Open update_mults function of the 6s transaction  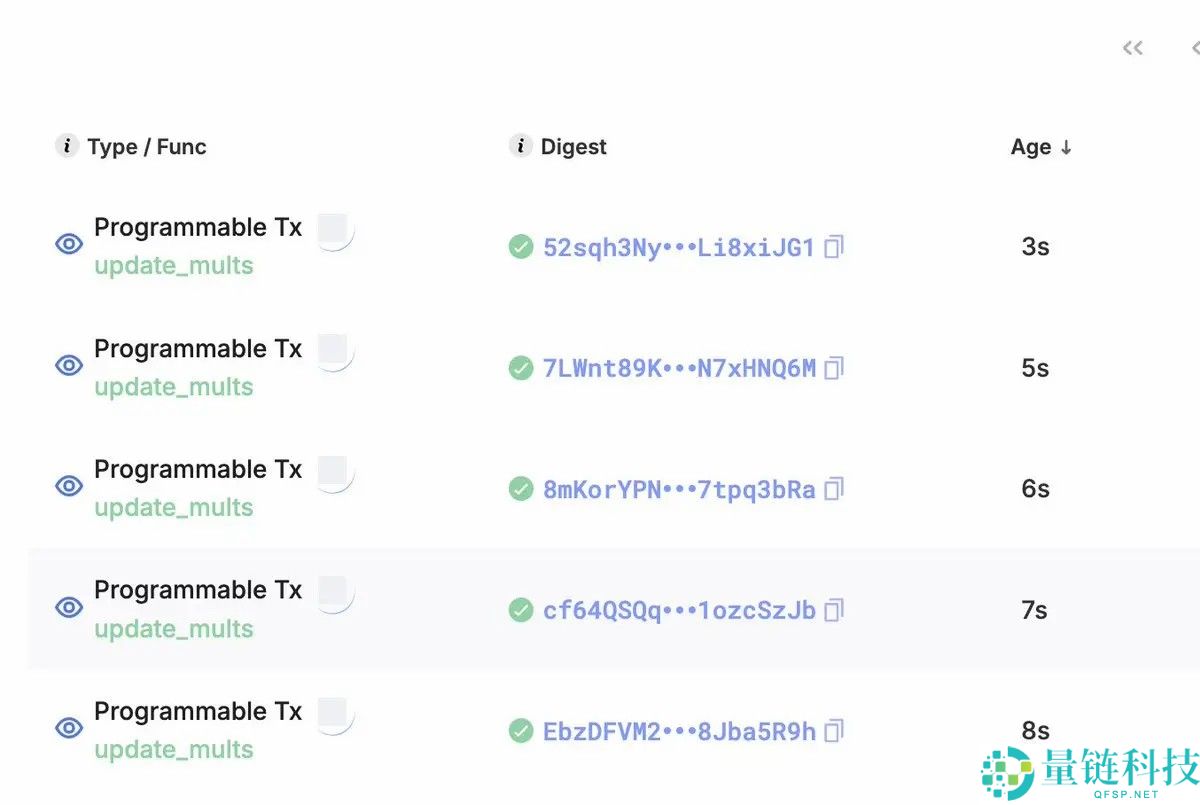[174, 508]
